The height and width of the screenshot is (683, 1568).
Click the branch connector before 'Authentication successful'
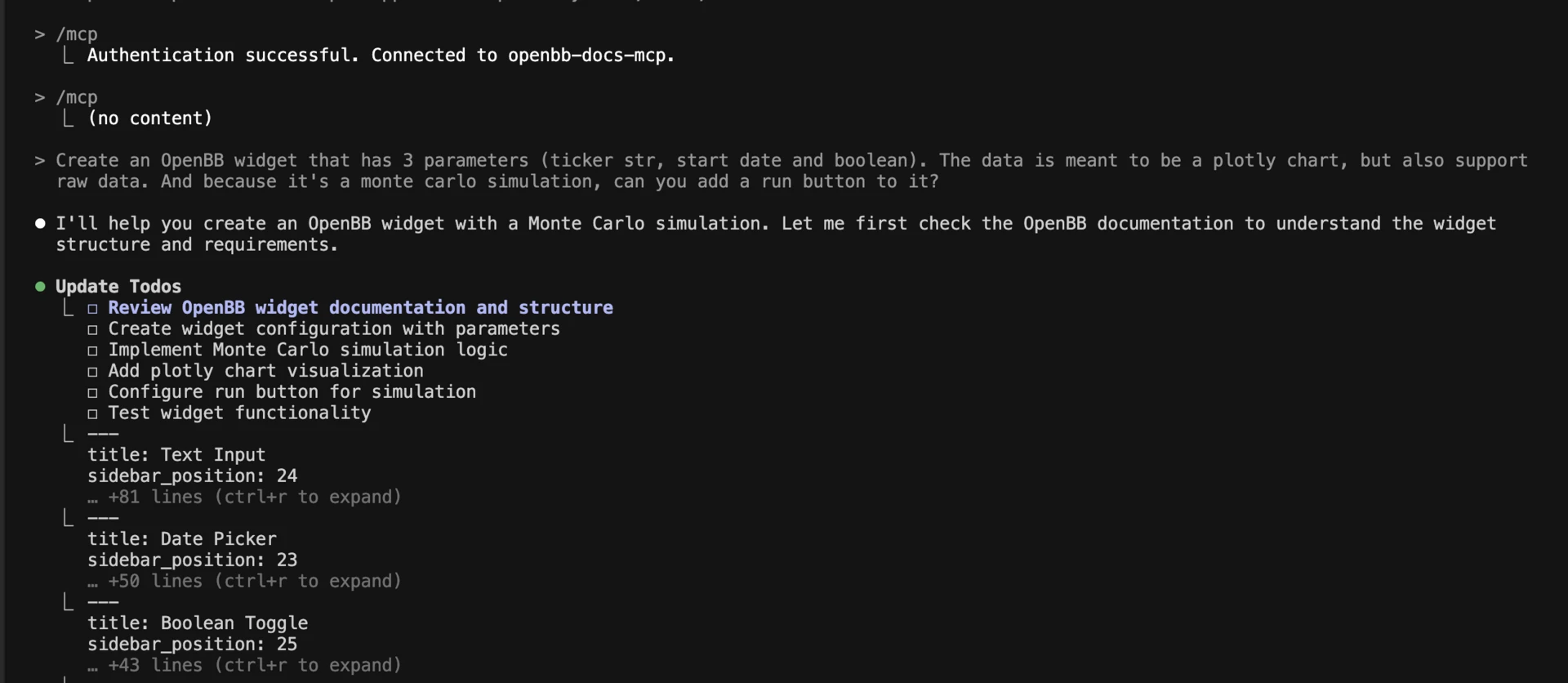pos(69,56)
